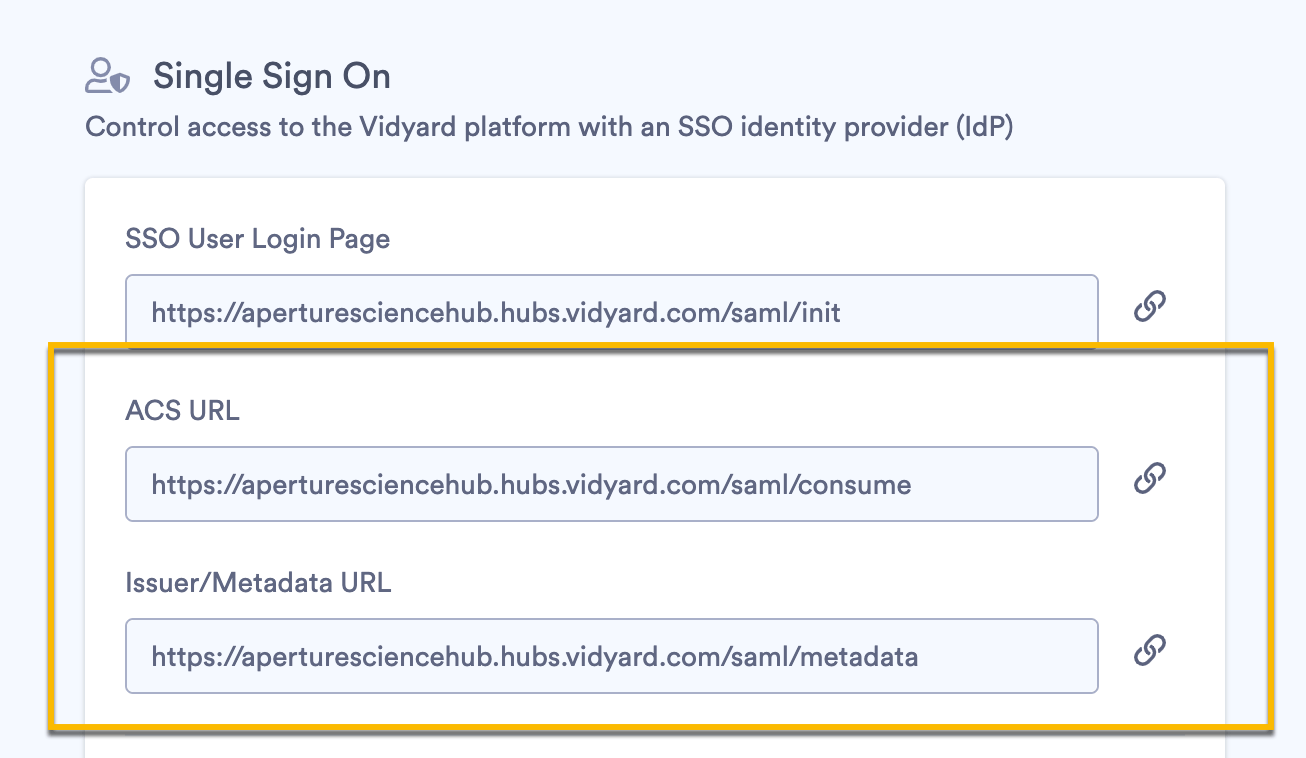Select the Issuer/Metadata URL input field

(610, 656)
